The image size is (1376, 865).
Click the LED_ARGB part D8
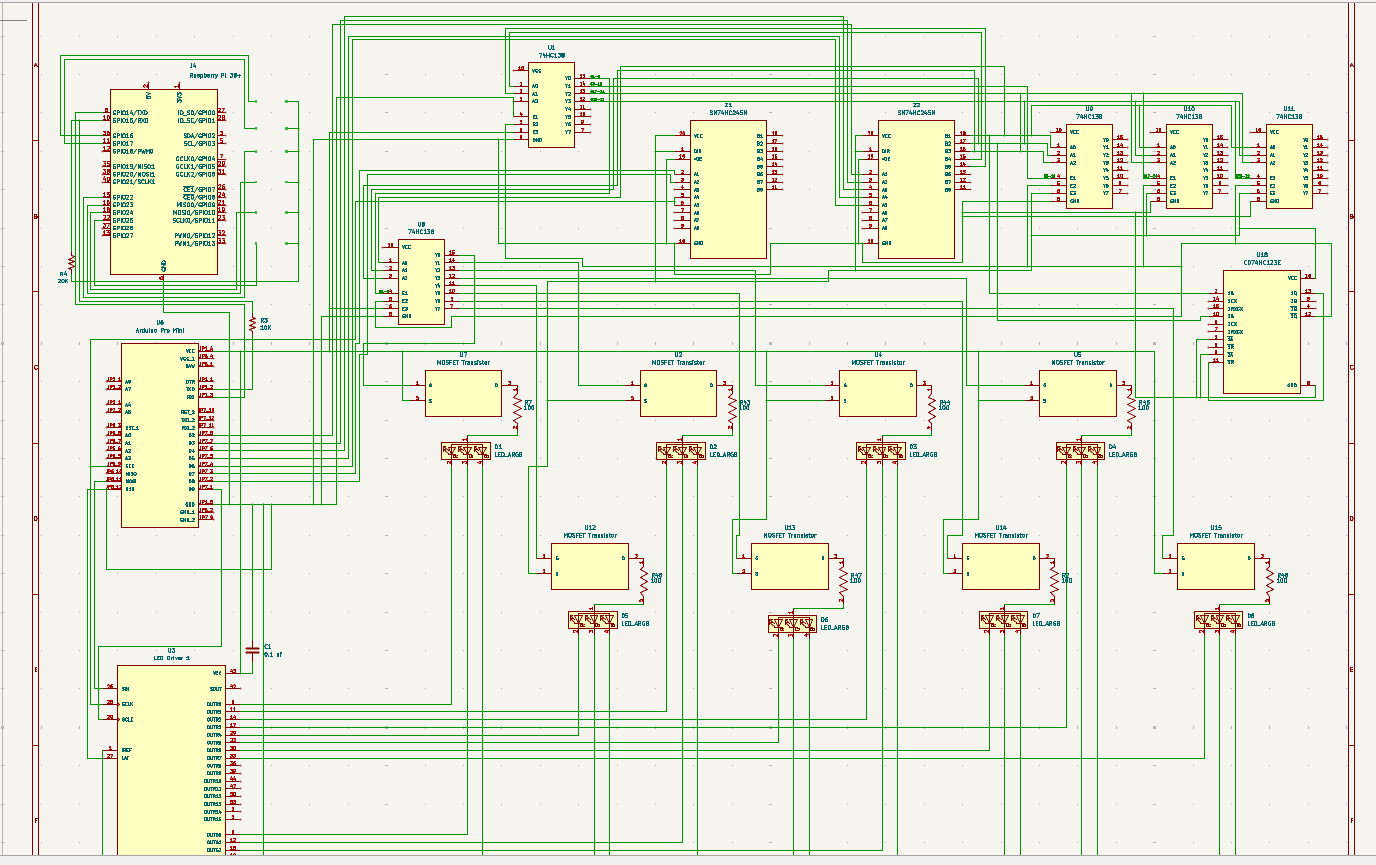pos(1217,621)
